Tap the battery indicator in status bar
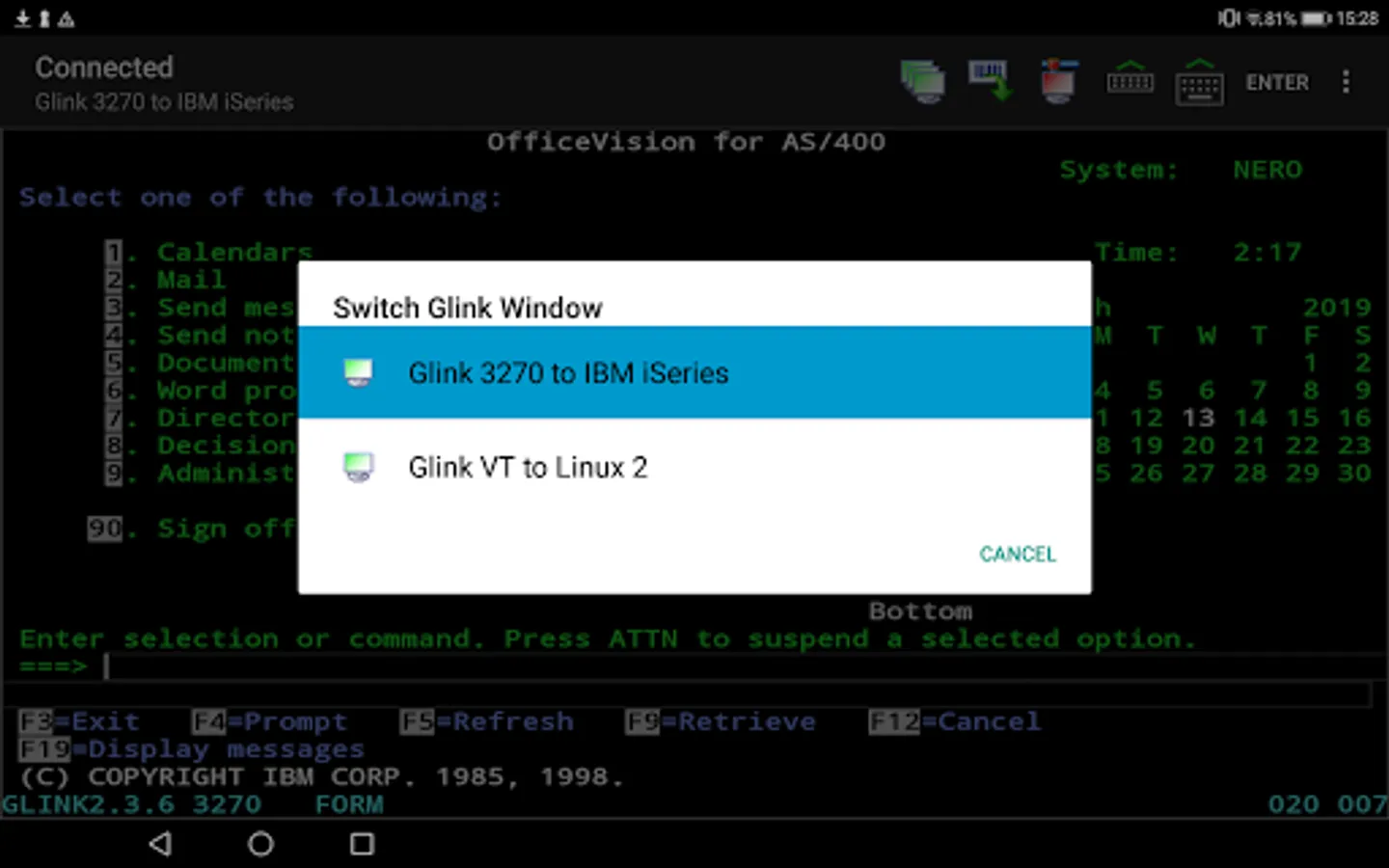The width and height of the screenshot is (1389, 868). click(1316, 18)
